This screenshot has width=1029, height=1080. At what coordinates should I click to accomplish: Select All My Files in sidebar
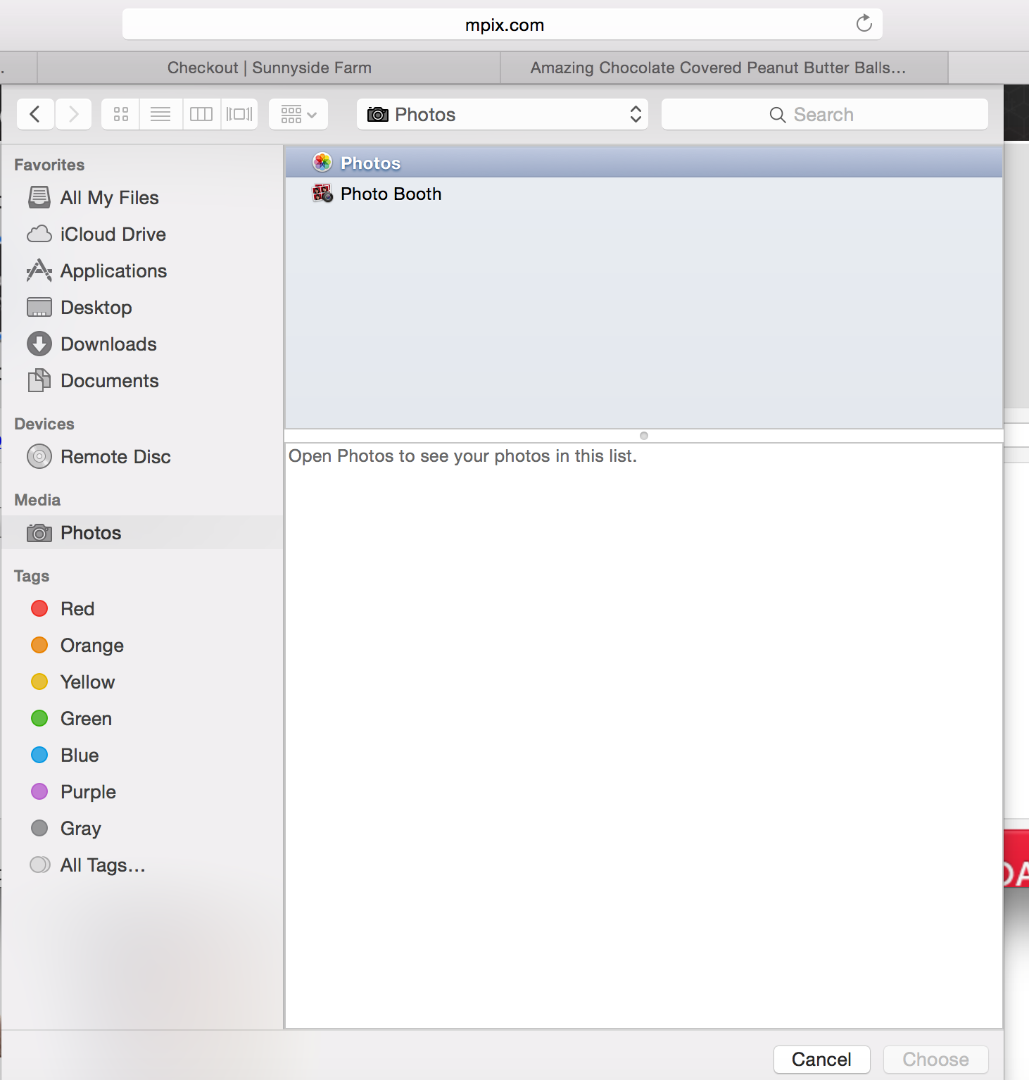click(x=142, y=198)
